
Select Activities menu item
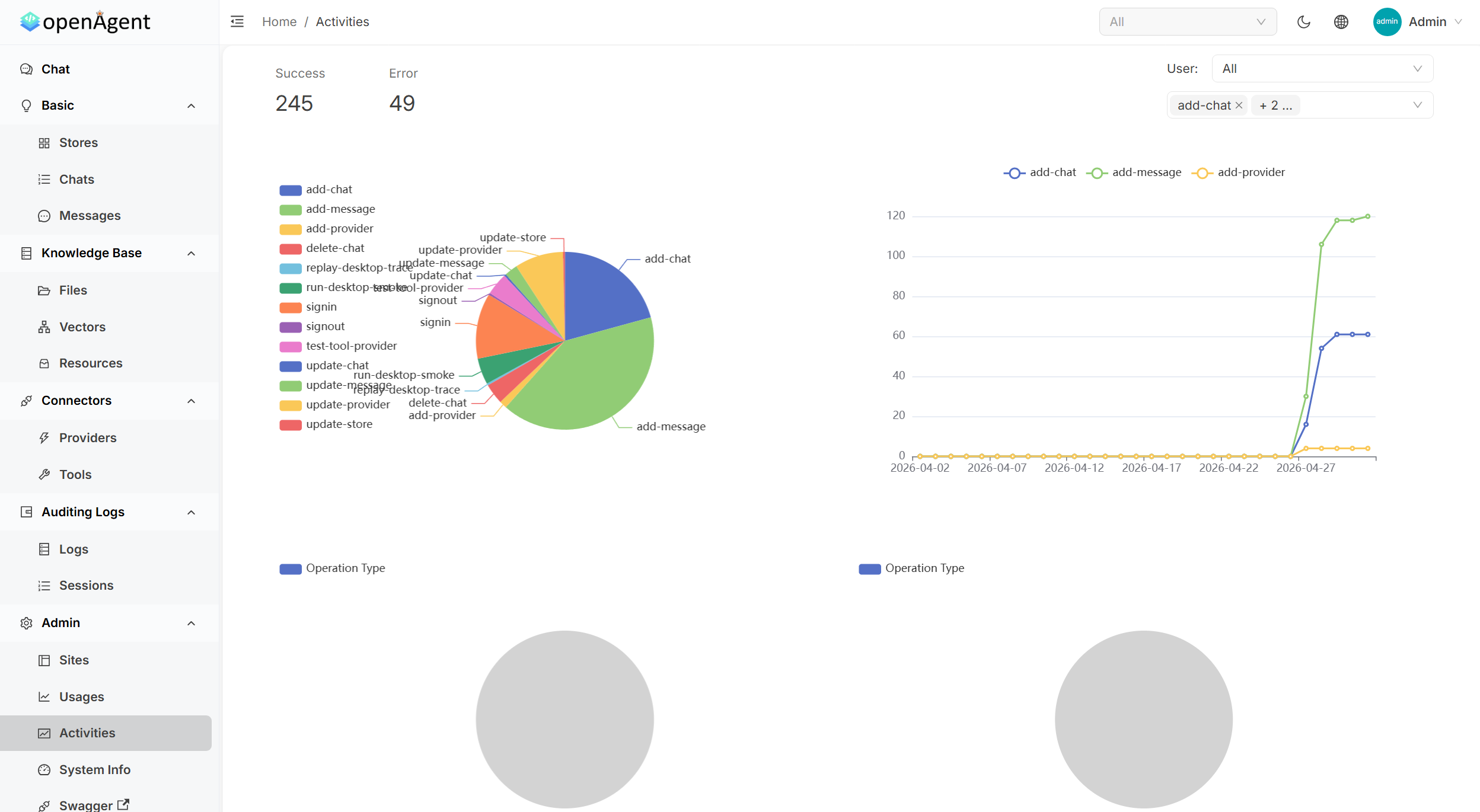(x=106, y=733)
